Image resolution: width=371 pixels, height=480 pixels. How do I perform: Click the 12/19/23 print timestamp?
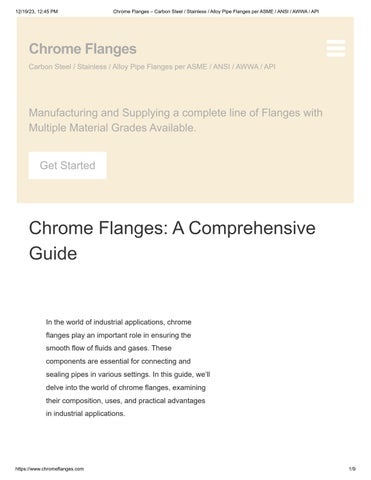click(x=37, y=11)
